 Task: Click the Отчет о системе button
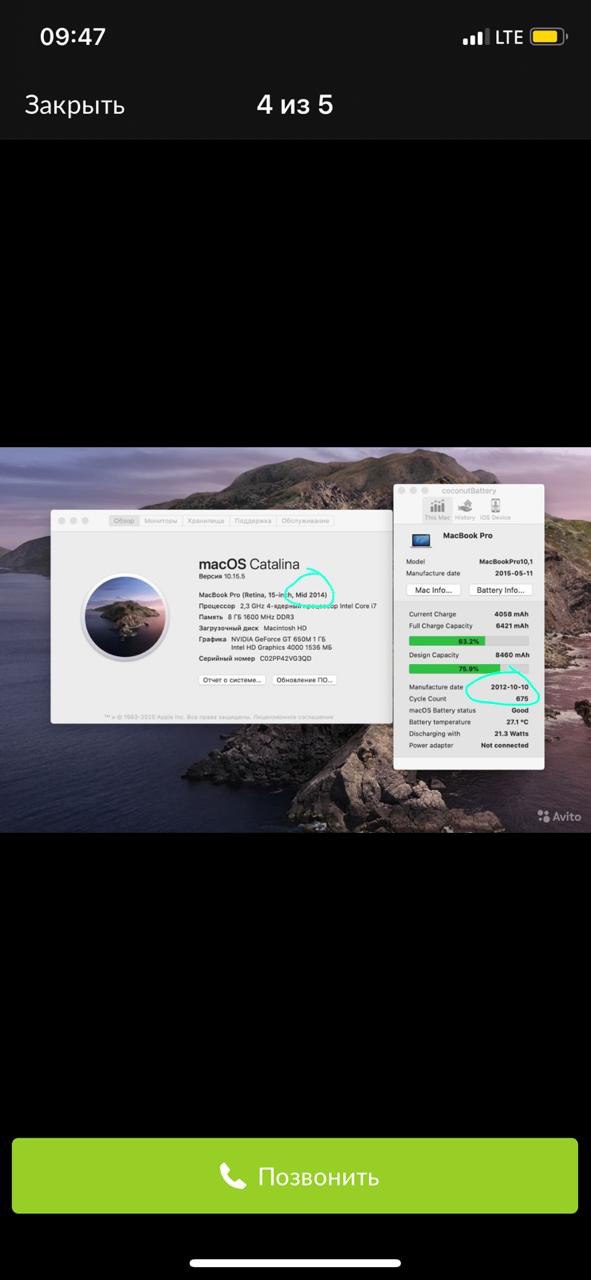point(232,680)
